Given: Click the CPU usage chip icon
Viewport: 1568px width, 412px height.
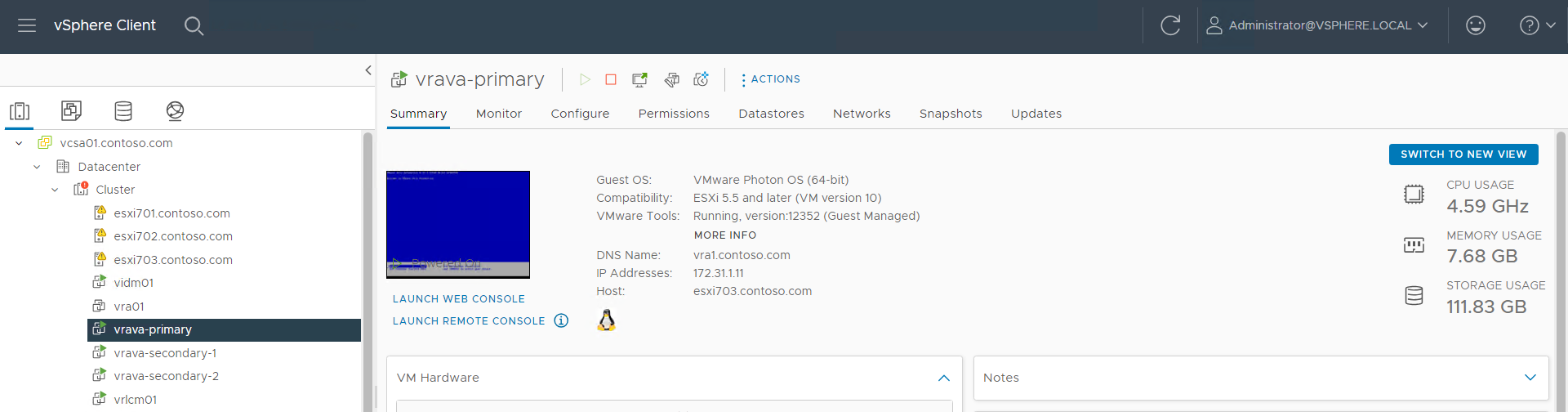Looking at the screenshot, I should pos(1414,195).
